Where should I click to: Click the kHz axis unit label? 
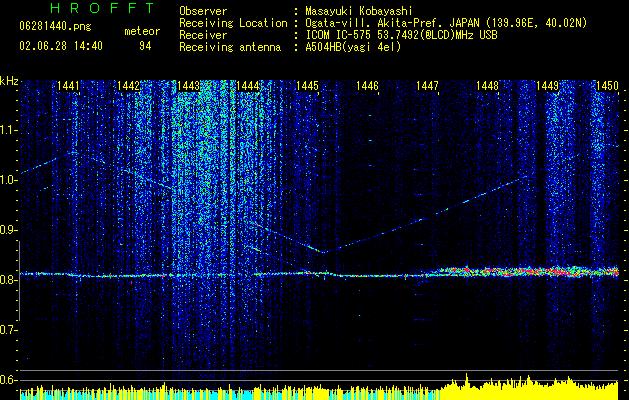(x=9, y=81)
